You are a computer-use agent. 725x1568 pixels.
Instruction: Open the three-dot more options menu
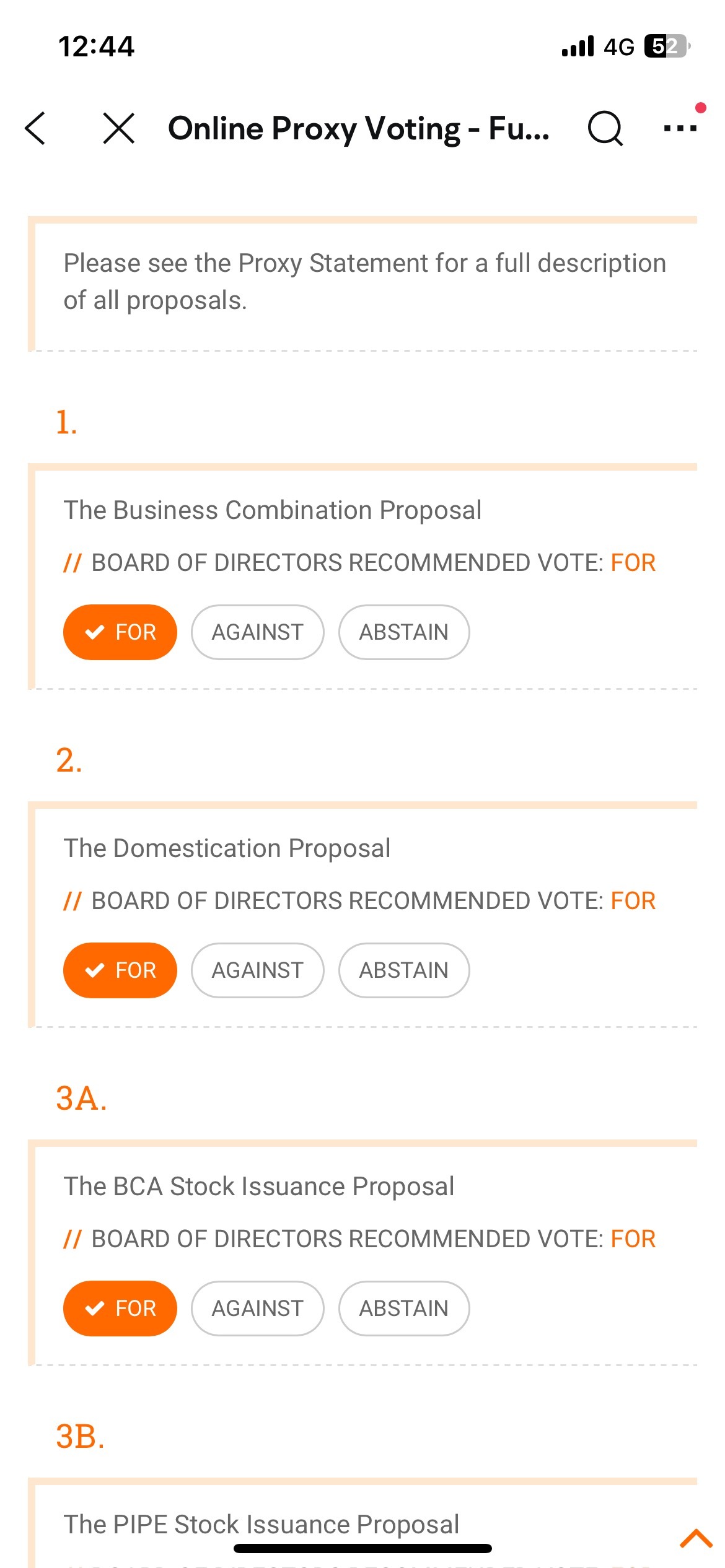[x=680, y=128]
